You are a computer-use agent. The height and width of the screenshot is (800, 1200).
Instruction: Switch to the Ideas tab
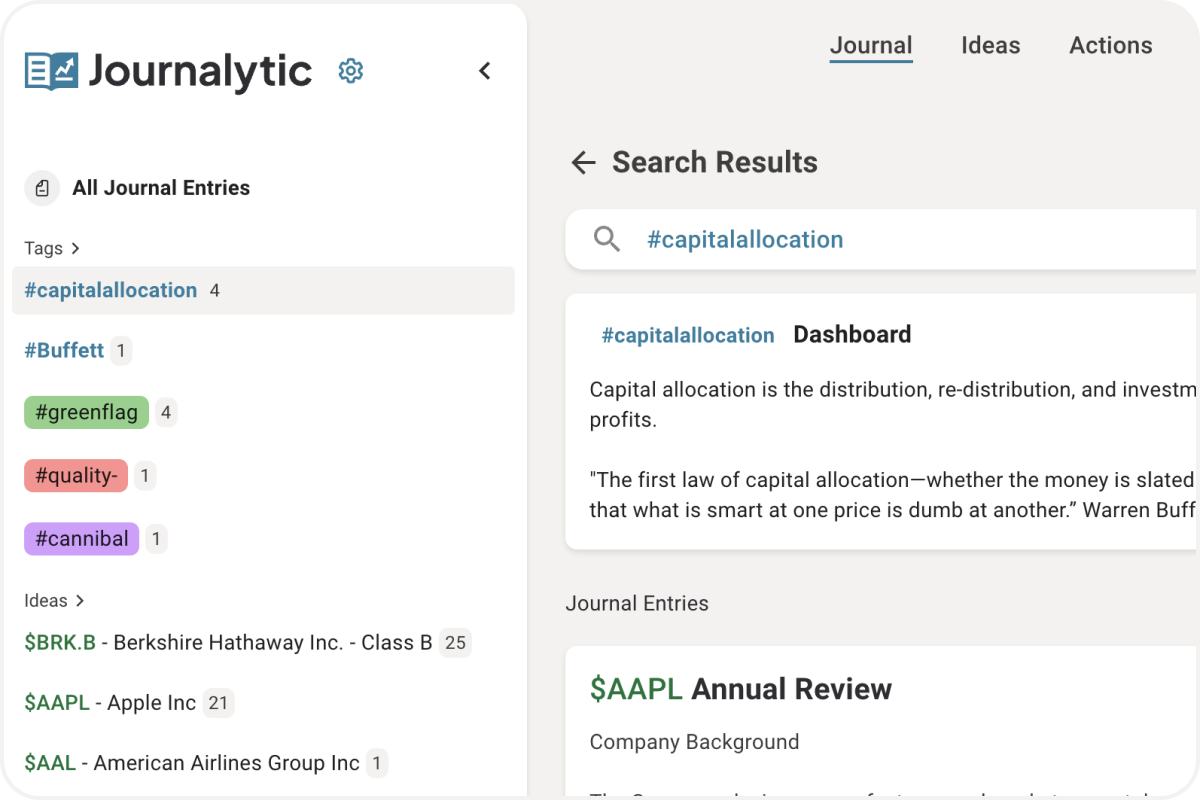tap(991, 45)
